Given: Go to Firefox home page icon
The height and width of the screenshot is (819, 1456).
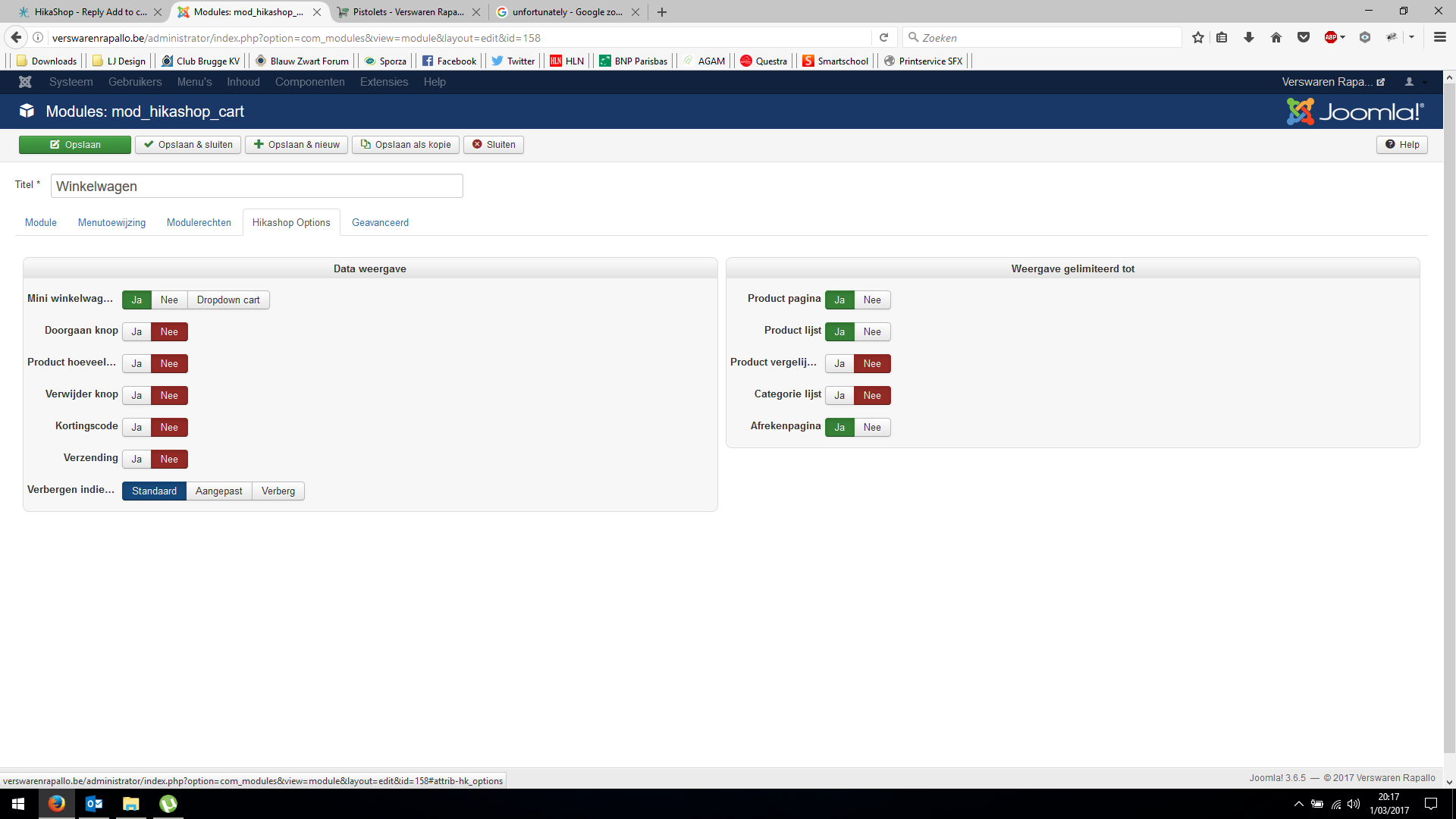Looking at the screenshot, I should click(x=1276, y=37).
